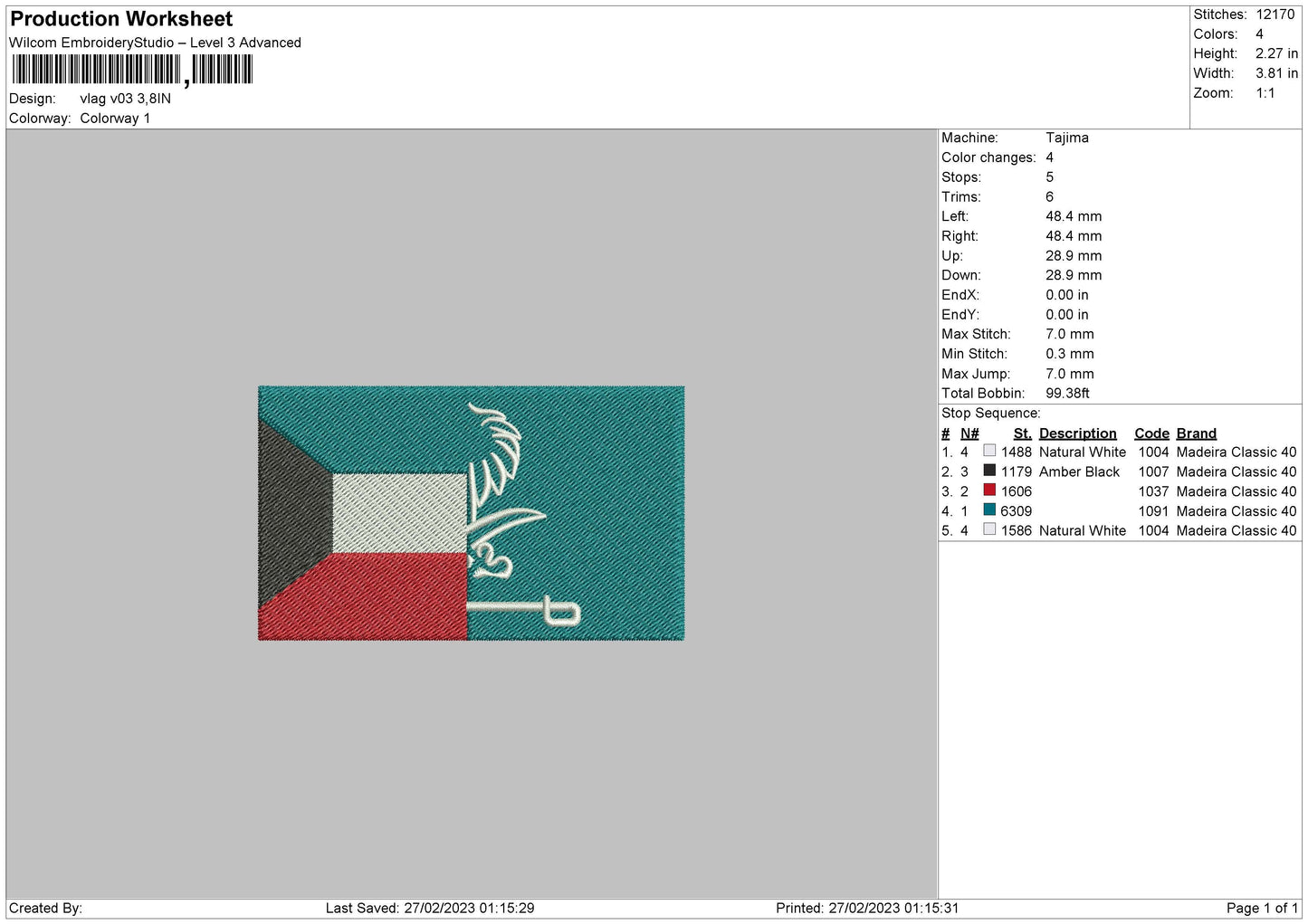Click the teal swatch for thread 6309
Image resolution: width=1308 pixels, height=924 pixels.
coord(989,510)
